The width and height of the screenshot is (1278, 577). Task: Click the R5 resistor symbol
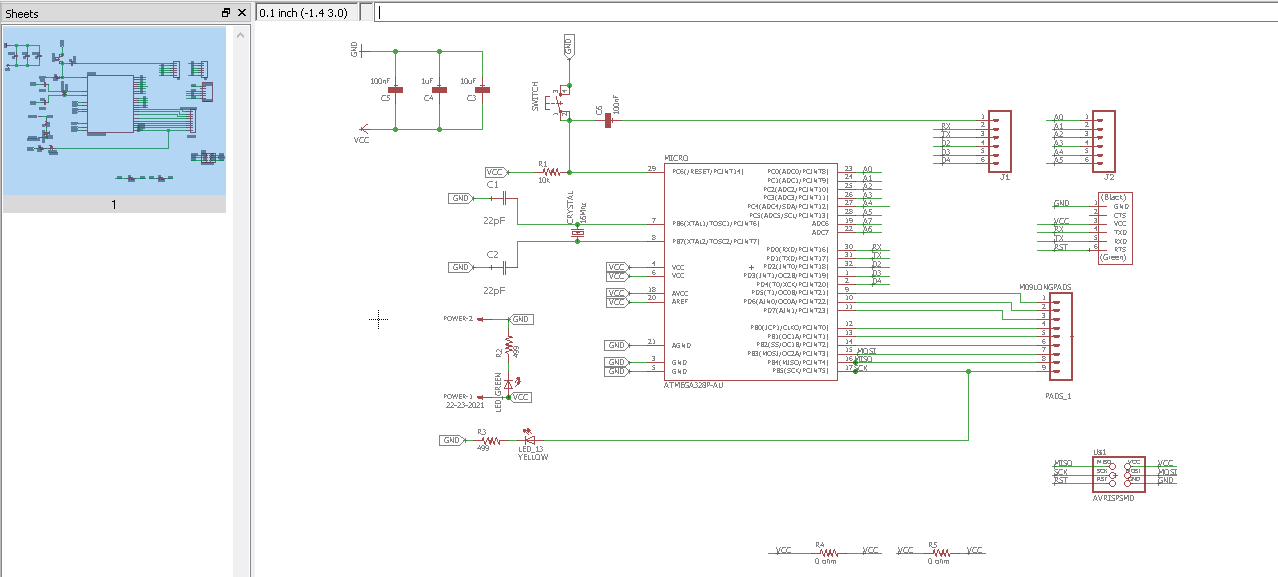(x=939, y=551)
